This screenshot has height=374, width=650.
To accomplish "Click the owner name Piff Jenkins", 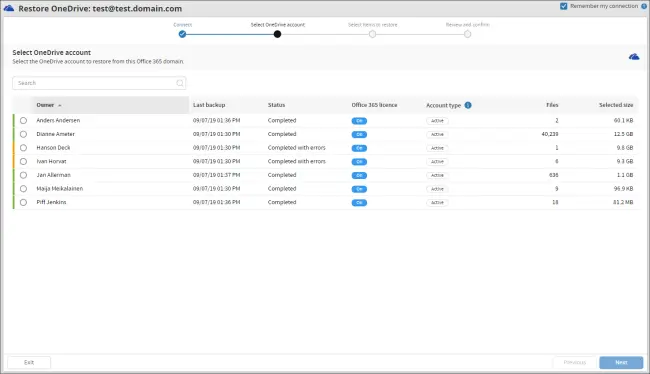I will [51, 203].
